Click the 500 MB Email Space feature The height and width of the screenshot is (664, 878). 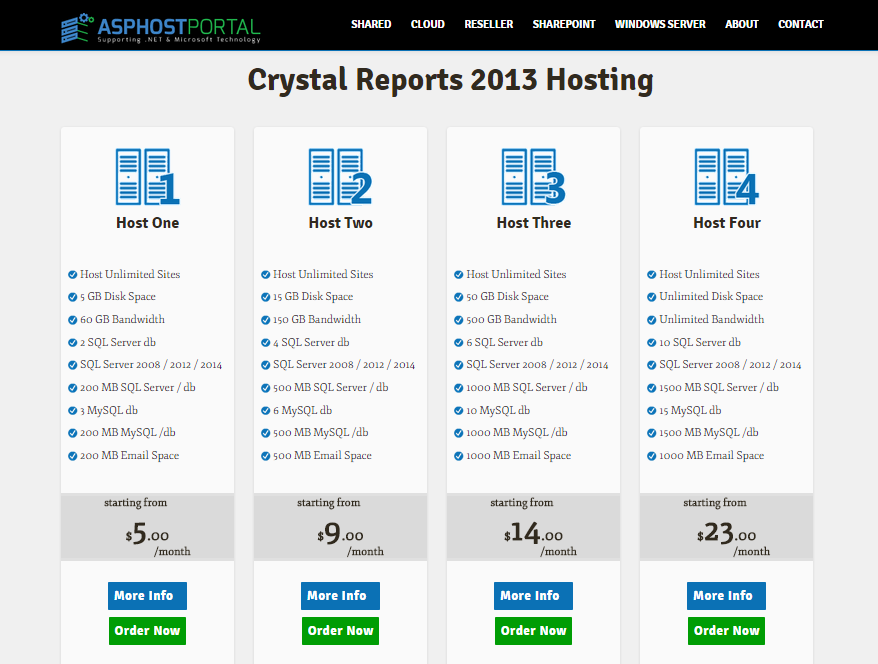pyautogui.click(x=322, y=456)
